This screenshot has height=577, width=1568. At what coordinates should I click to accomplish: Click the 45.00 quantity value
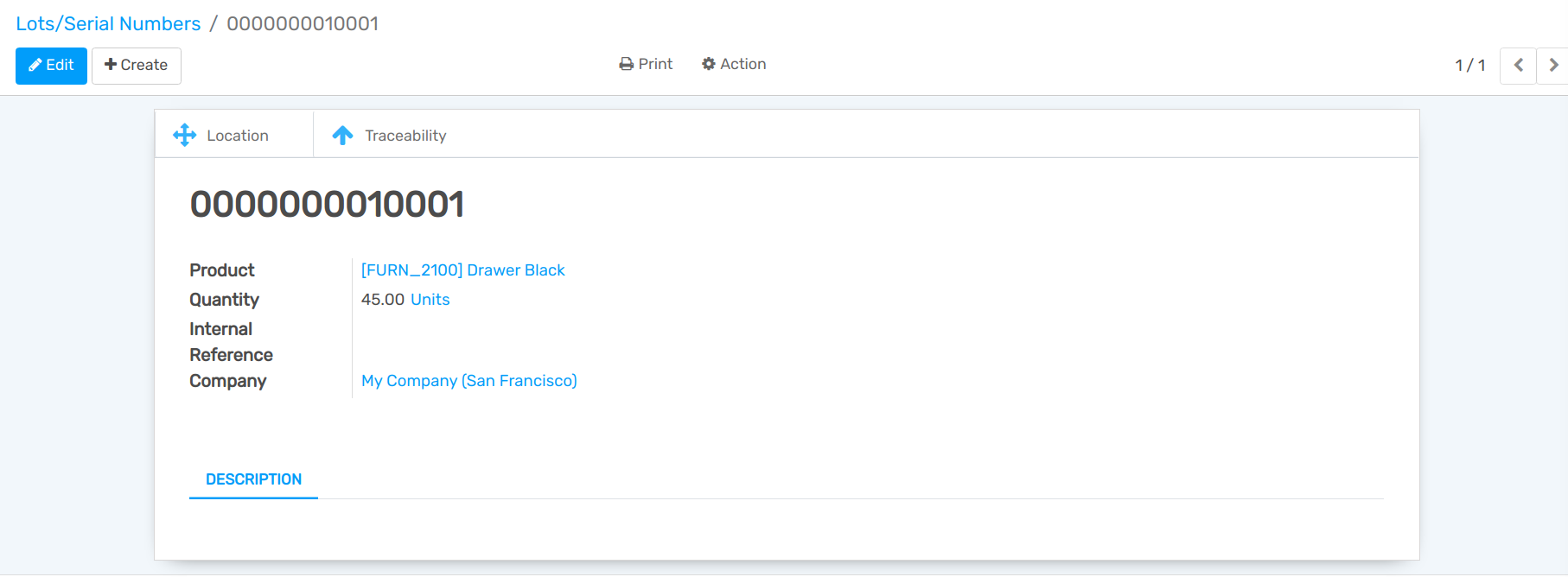coord(382,300)
